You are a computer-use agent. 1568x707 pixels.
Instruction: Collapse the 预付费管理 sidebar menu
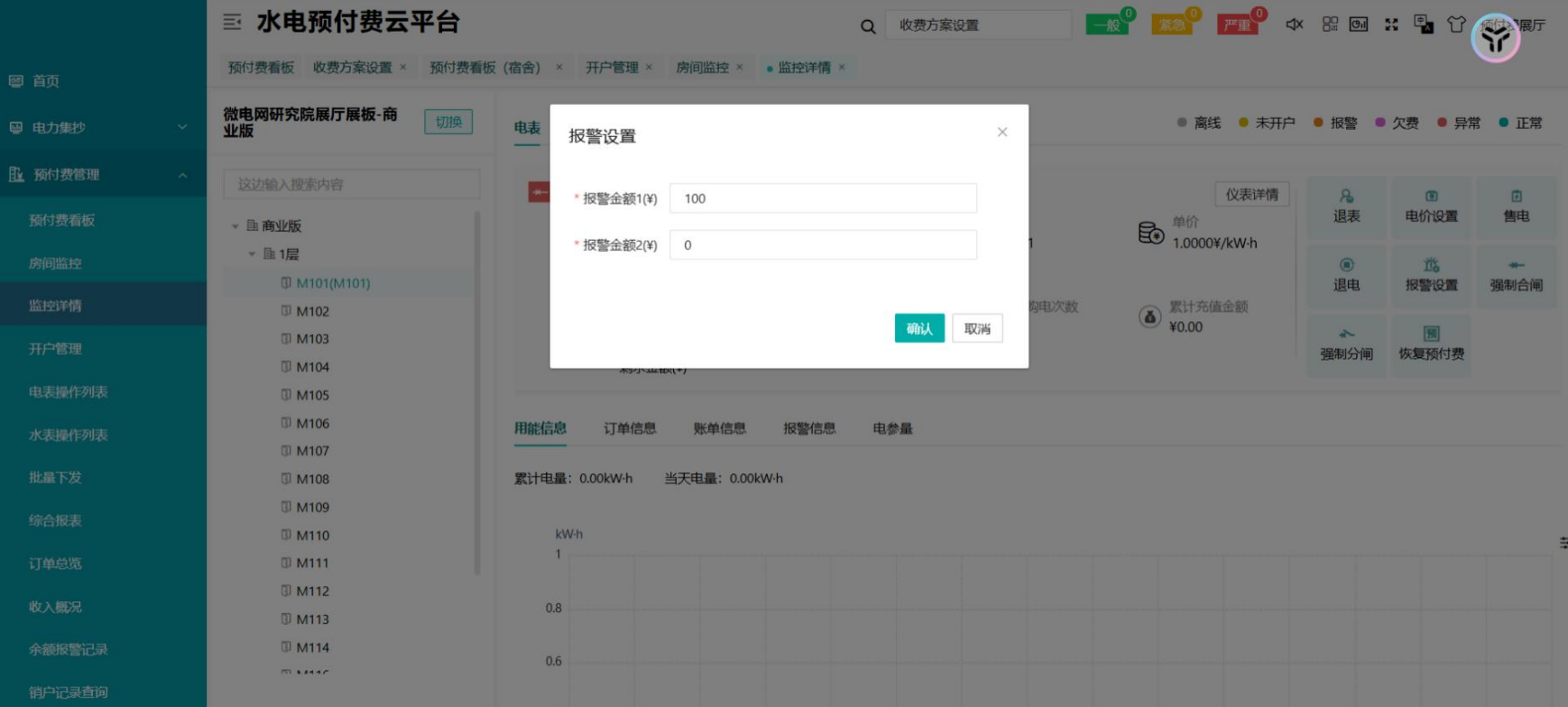[x=103, y=174]
